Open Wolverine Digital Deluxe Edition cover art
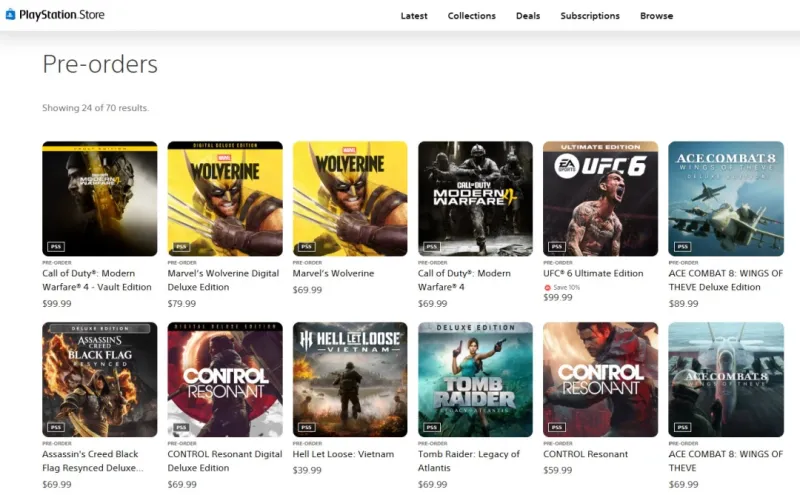Image resolution: width=800 pixels, height=495 pixels. [225, 199]
